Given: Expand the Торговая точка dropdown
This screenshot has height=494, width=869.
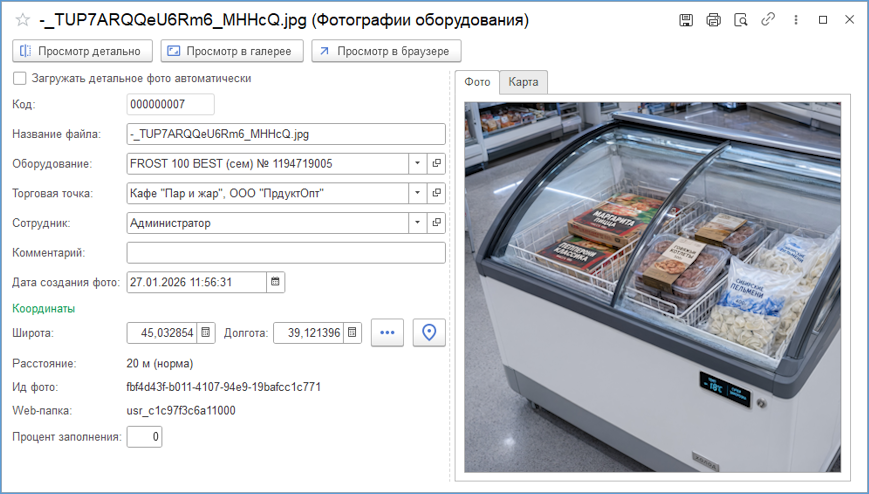Looking at the screenshot, I should tap(417, 193).
